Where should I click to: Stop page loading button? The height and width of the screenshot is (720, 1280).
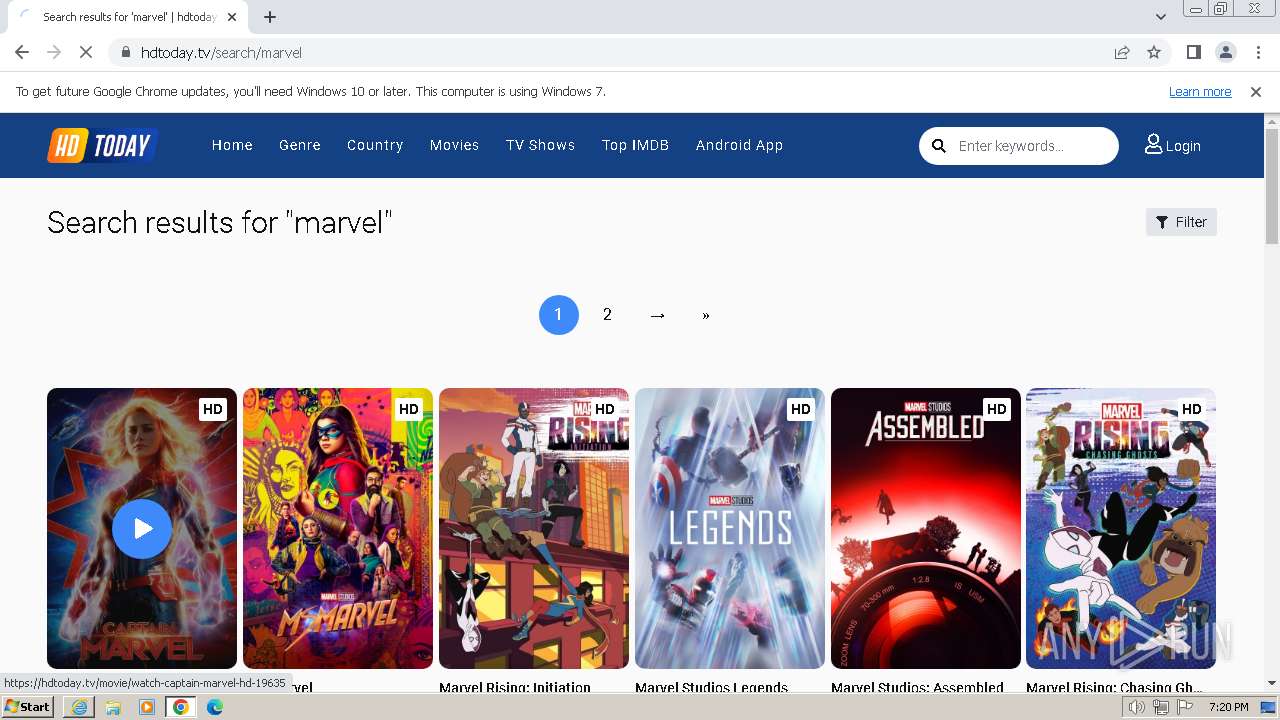tap(86, 52)
